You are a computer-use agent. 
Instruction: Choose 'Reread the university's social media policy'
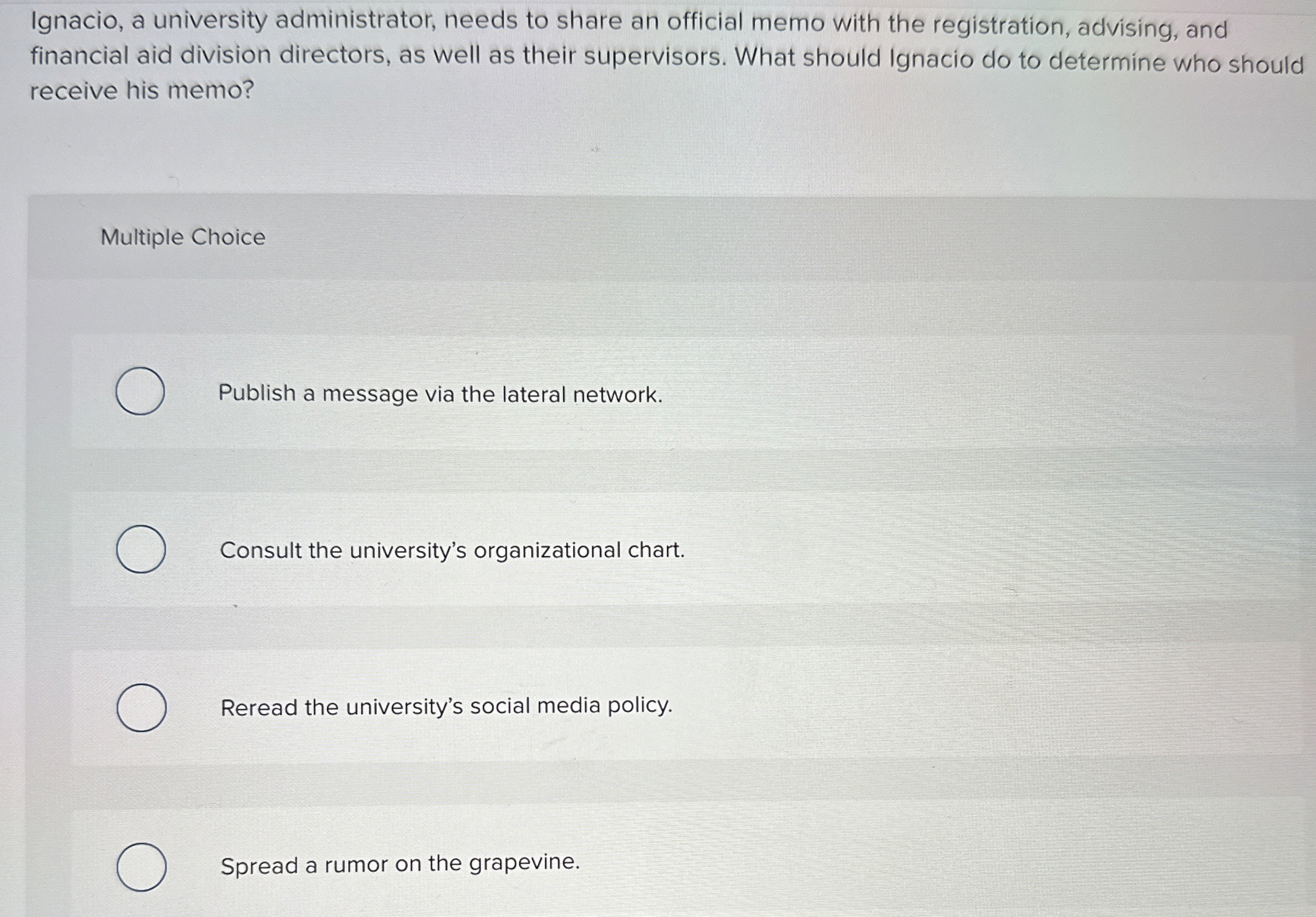tap(446, 708)
